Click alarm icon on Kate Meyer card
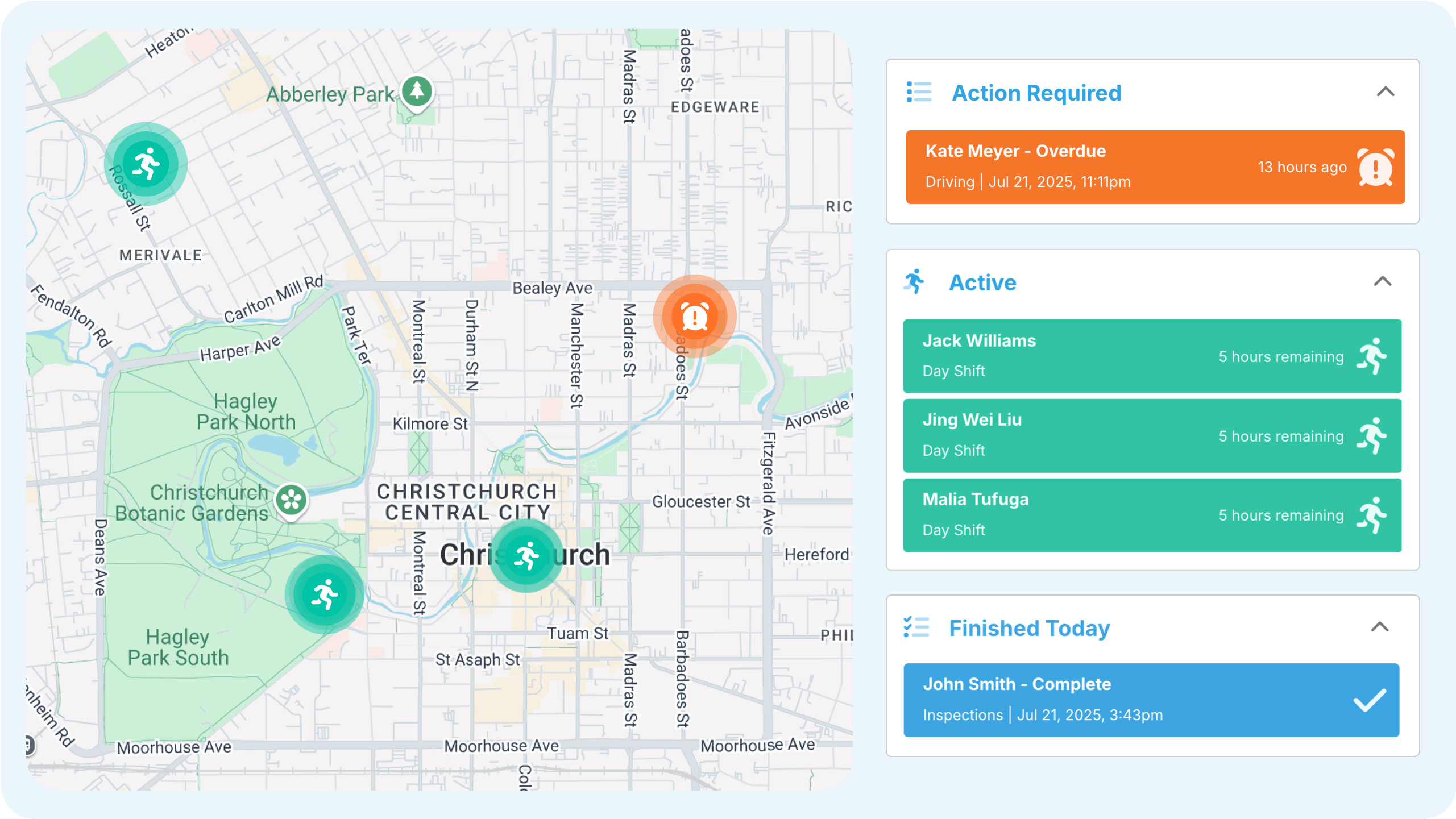Viewport: 1456px width, 819px height. 1375,167
